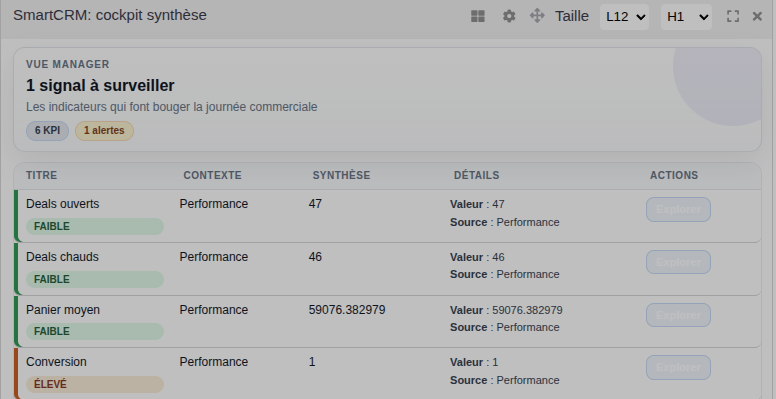776x399 pixels.
Task: Click the 6 KPI badge
Action: click(48, 131)
